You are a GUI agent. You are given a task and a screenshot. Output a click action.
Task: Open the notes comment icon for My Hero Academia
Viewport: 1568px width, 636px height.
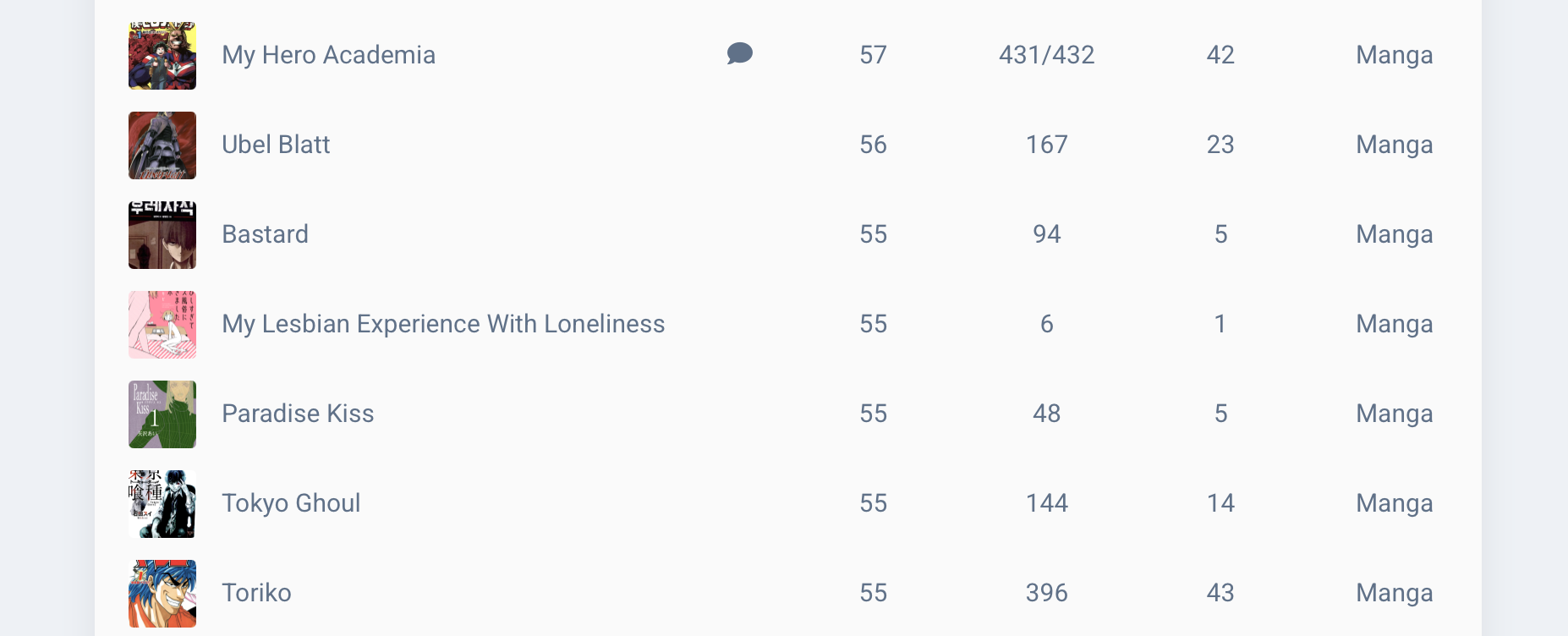click(x=739, y=54)
